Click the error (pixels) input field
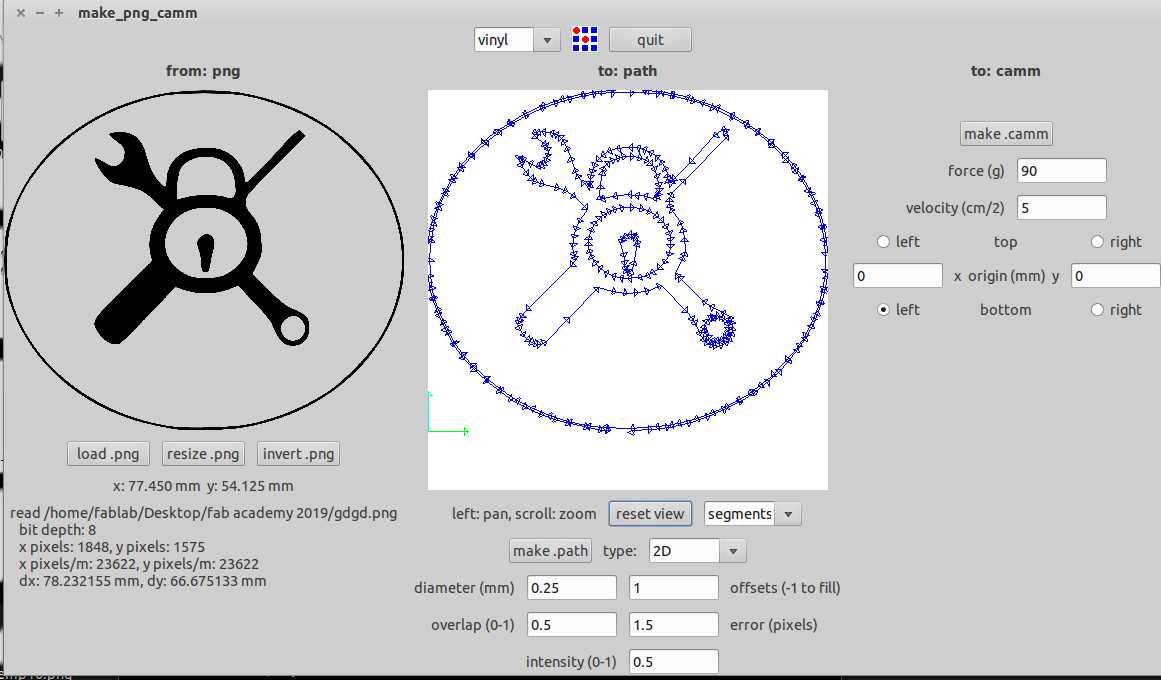The image size is (1161, 680). coord(674,624)
